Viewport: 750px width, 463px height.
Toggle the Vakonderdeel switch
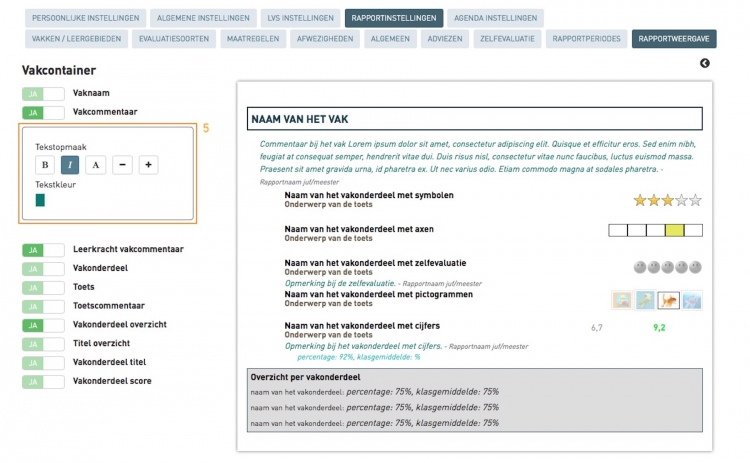point(43,269)
